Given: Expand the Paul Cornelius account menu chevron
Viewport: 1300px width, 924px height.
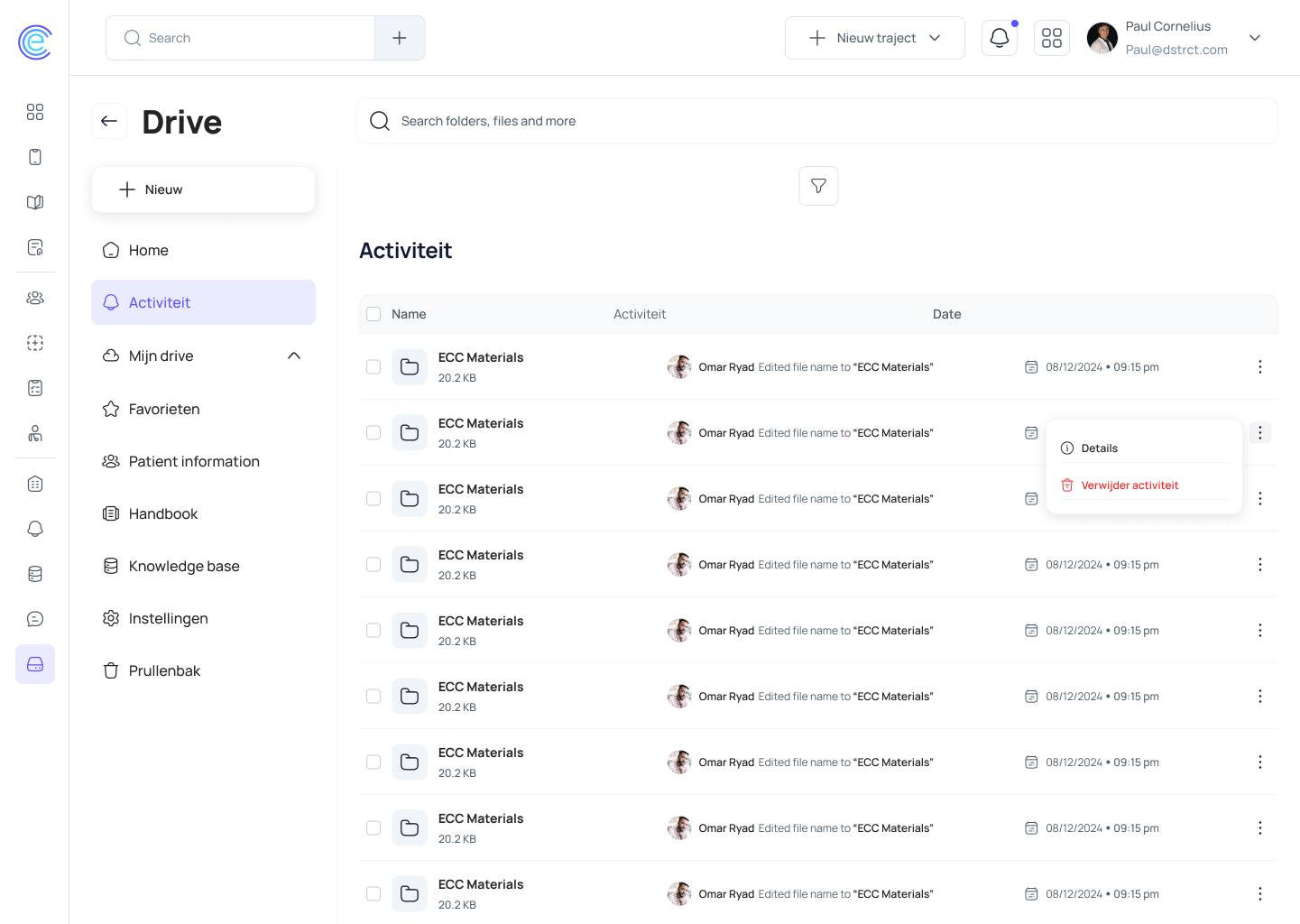Looking at the screenshot, I should point(1254,38).
